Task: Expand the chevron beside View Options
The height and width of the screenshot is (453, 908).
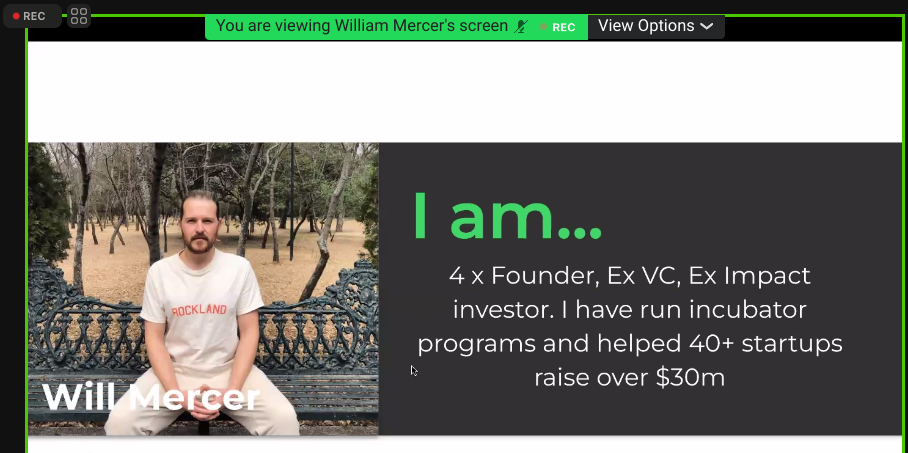Action: click(x=706, y=27)
